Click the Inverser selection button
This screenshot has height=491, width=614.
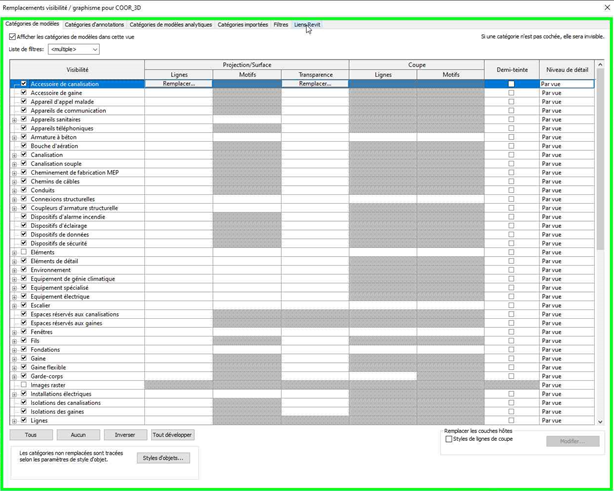[x=125, y=435]
